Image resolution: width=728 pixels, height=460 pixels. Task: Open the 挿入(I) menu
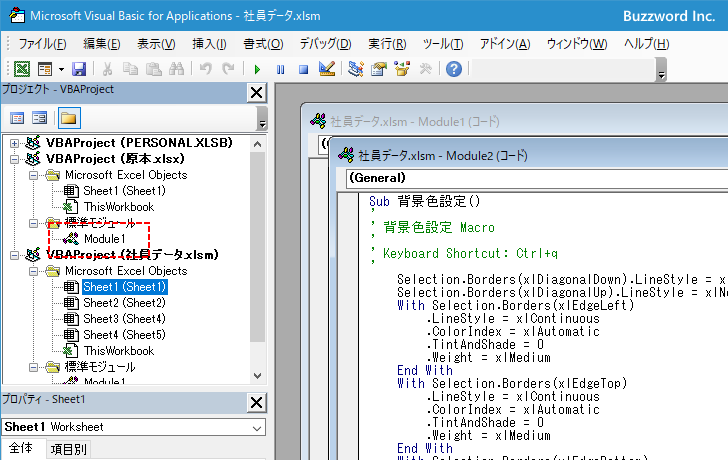pyautogui.click(x=209, y=44)
